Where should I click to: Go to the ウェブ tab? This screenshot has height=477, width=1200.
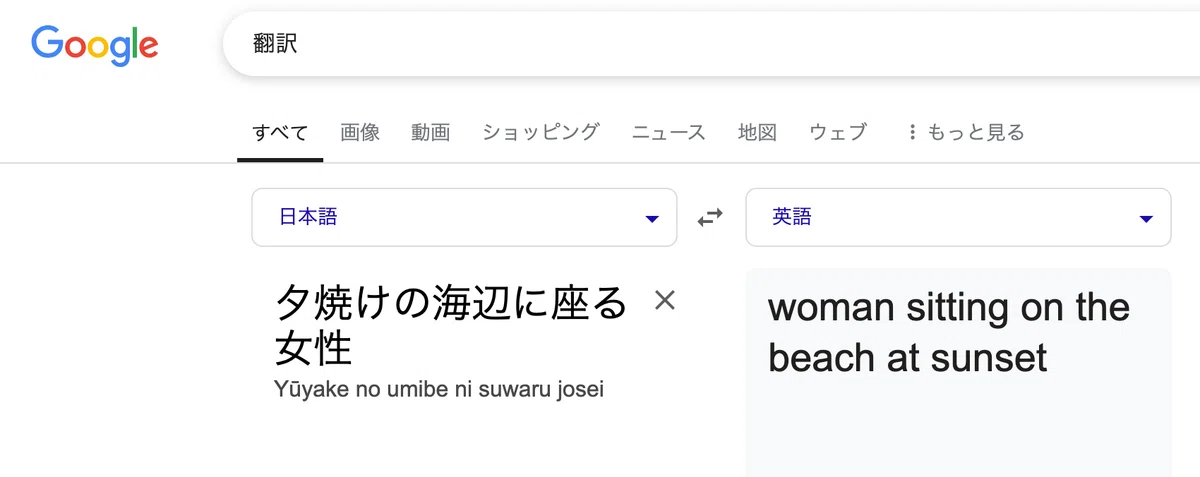point(838,132)
